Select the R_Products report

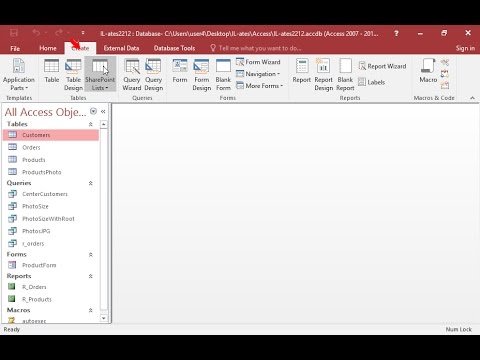point(51,299)
